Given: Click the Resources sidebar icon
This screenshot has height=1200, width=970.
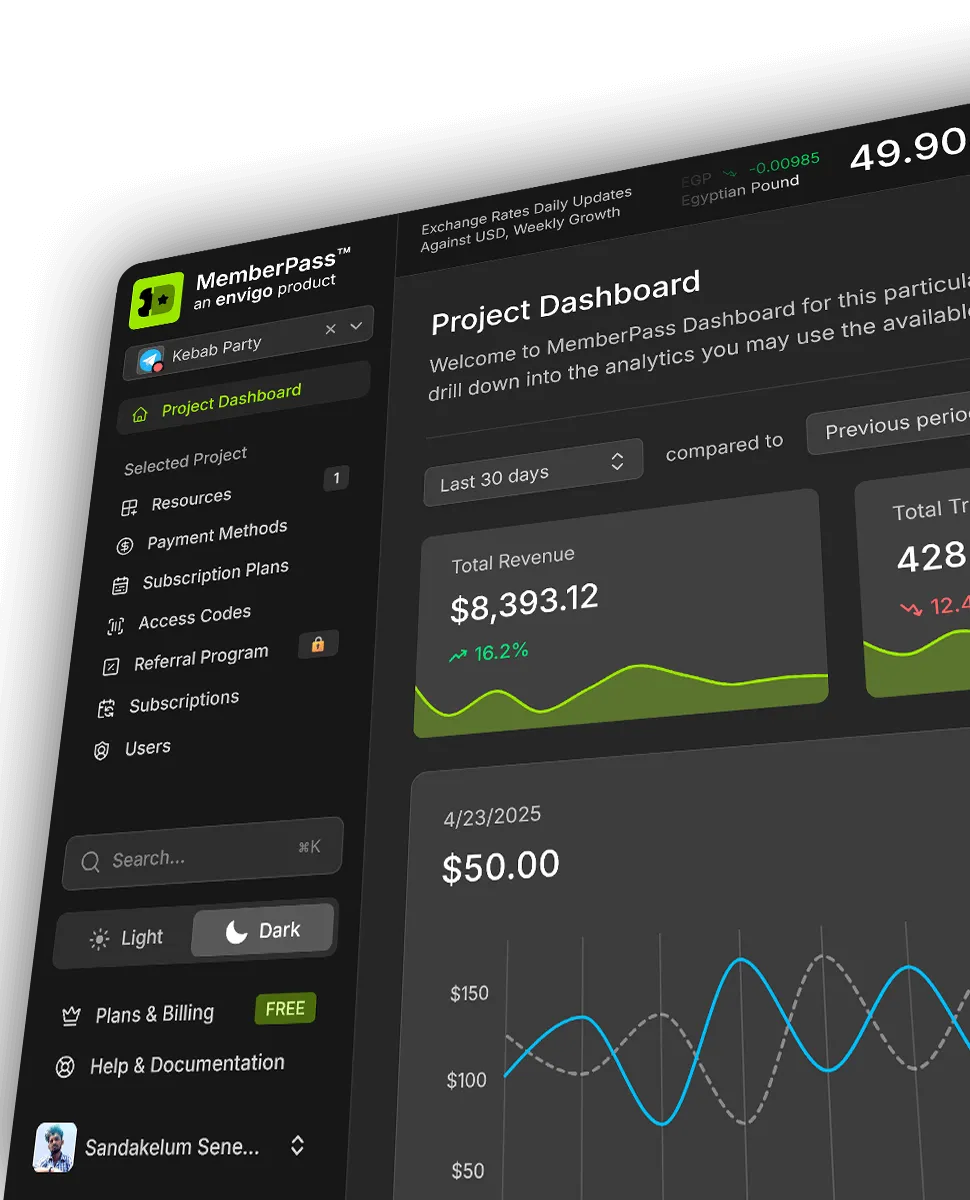Looking at the screenshot, I should click(x=130, y=508).
